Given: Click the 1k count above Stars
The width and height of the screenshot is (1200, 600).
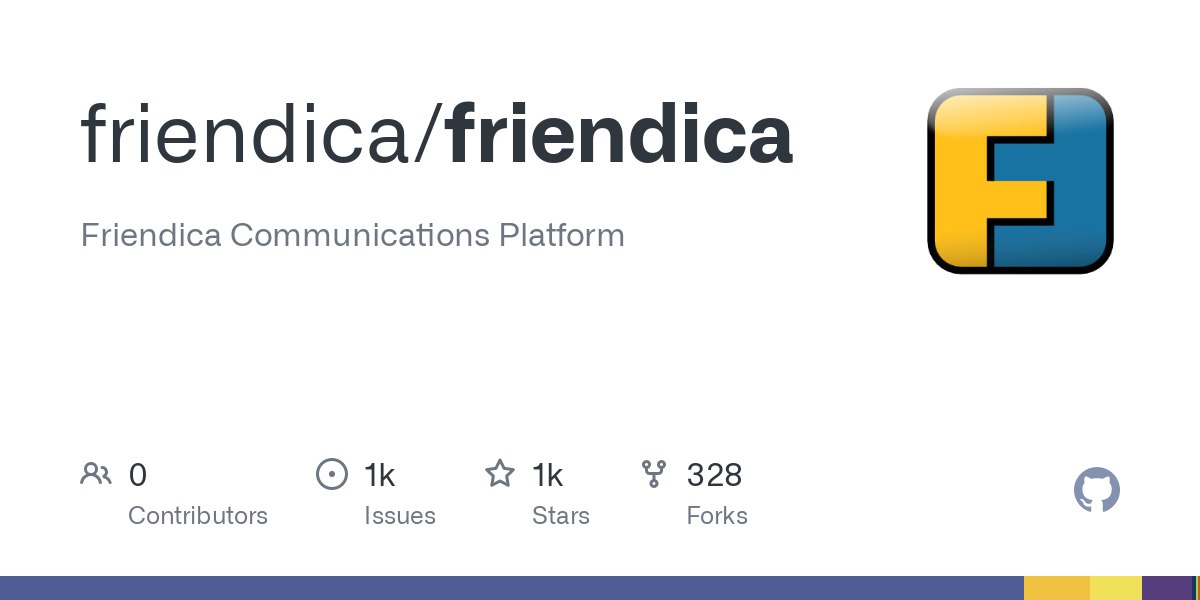Looking at the screenshot, I should click(548, 475).
